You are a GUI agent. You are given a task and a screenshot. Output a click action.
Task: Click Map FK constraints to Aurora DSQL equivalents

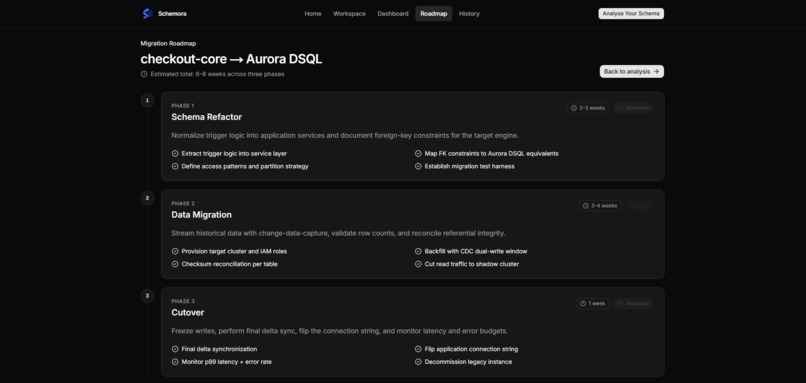[x=491, y=154]
